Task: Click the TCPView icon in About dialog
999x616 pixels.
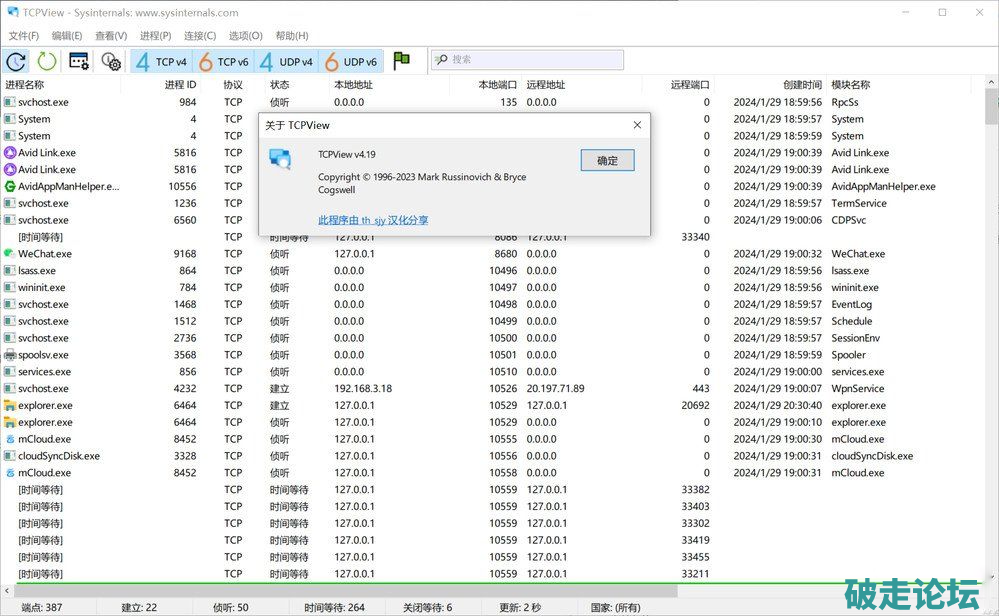Action: point(280,160)
